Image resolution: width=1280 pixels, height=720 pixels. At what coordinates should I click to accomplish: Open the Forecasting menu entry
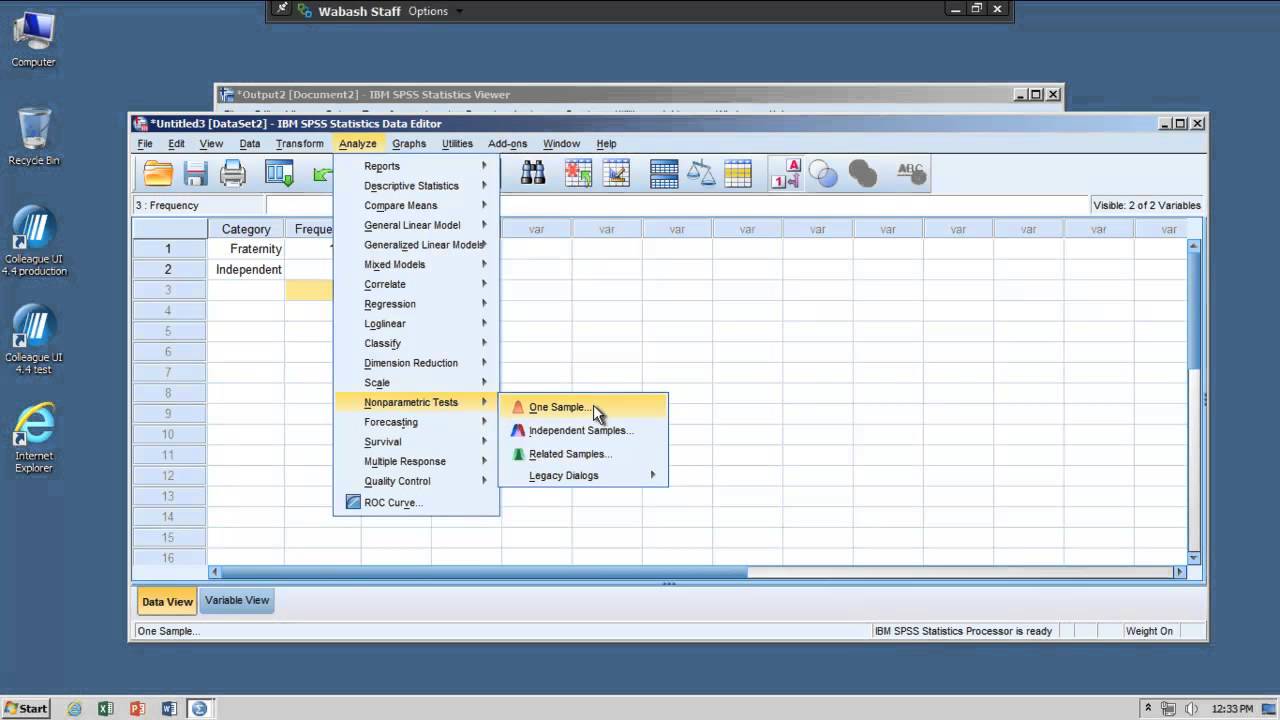tap(415, 422)
